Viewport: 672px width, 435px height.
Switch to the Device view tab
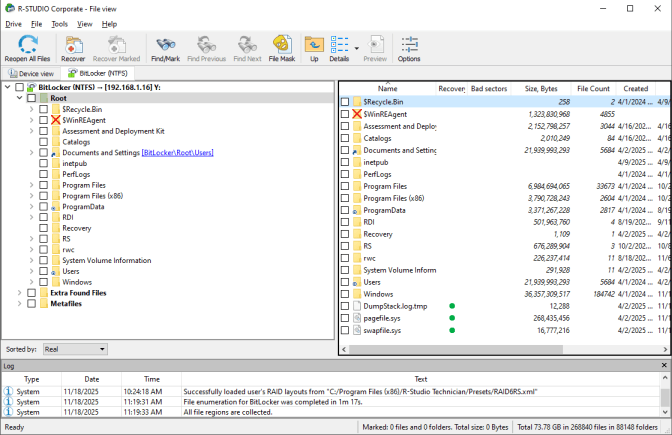click(31, 73)
